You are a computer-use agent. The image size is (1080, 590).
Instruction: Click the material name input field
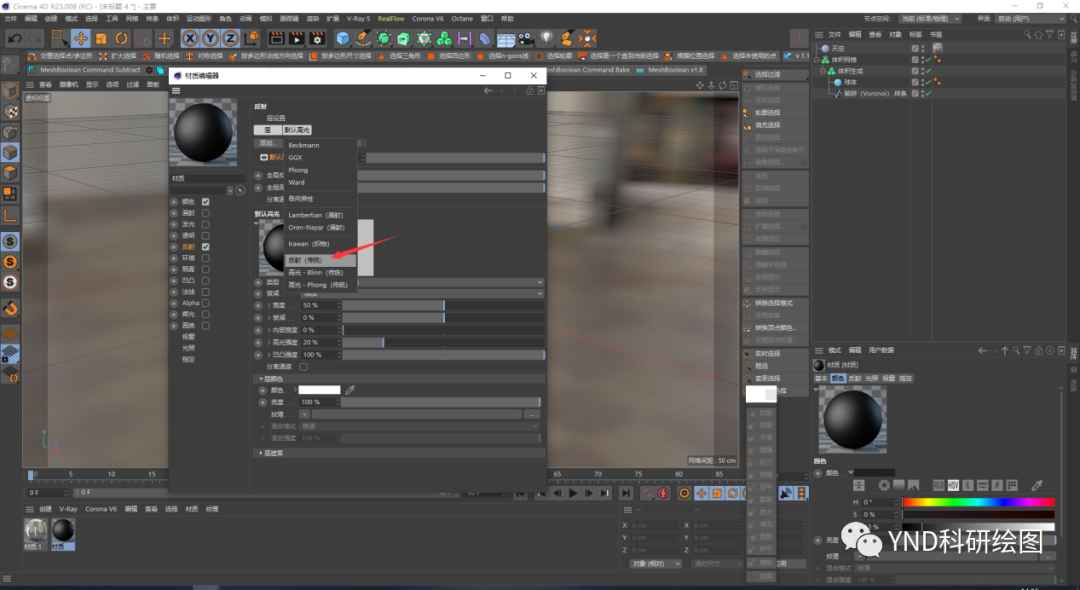click(208, 178)
